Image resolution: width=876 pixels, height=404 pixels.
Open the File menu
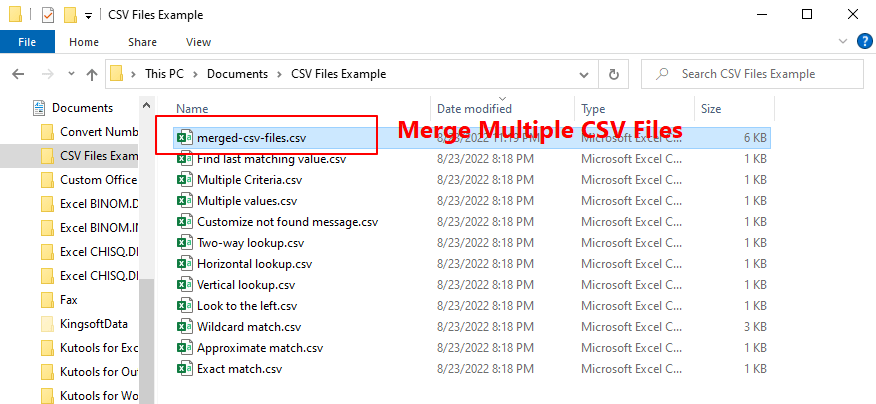28,42
